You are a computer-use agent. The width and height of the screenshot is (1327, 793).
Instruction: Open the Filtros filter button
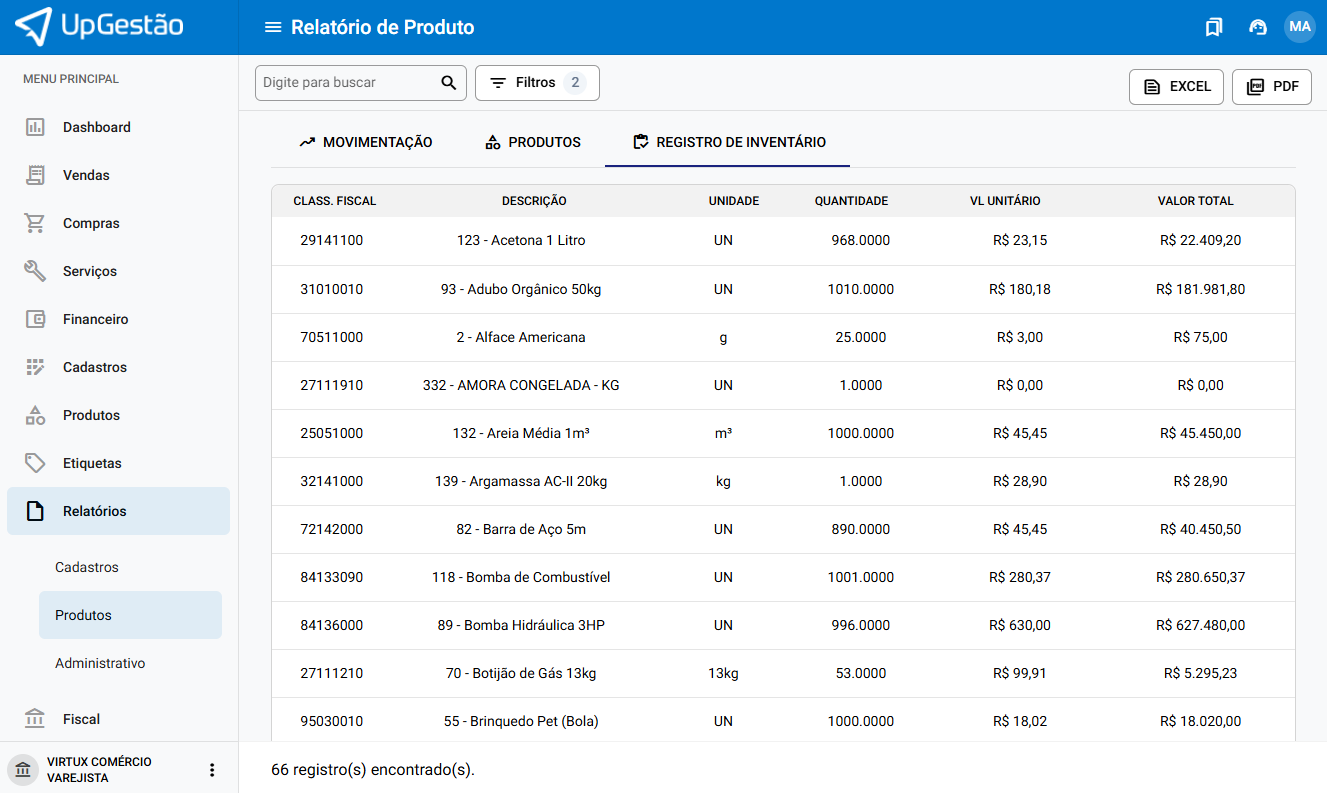(x=536, y=83)
